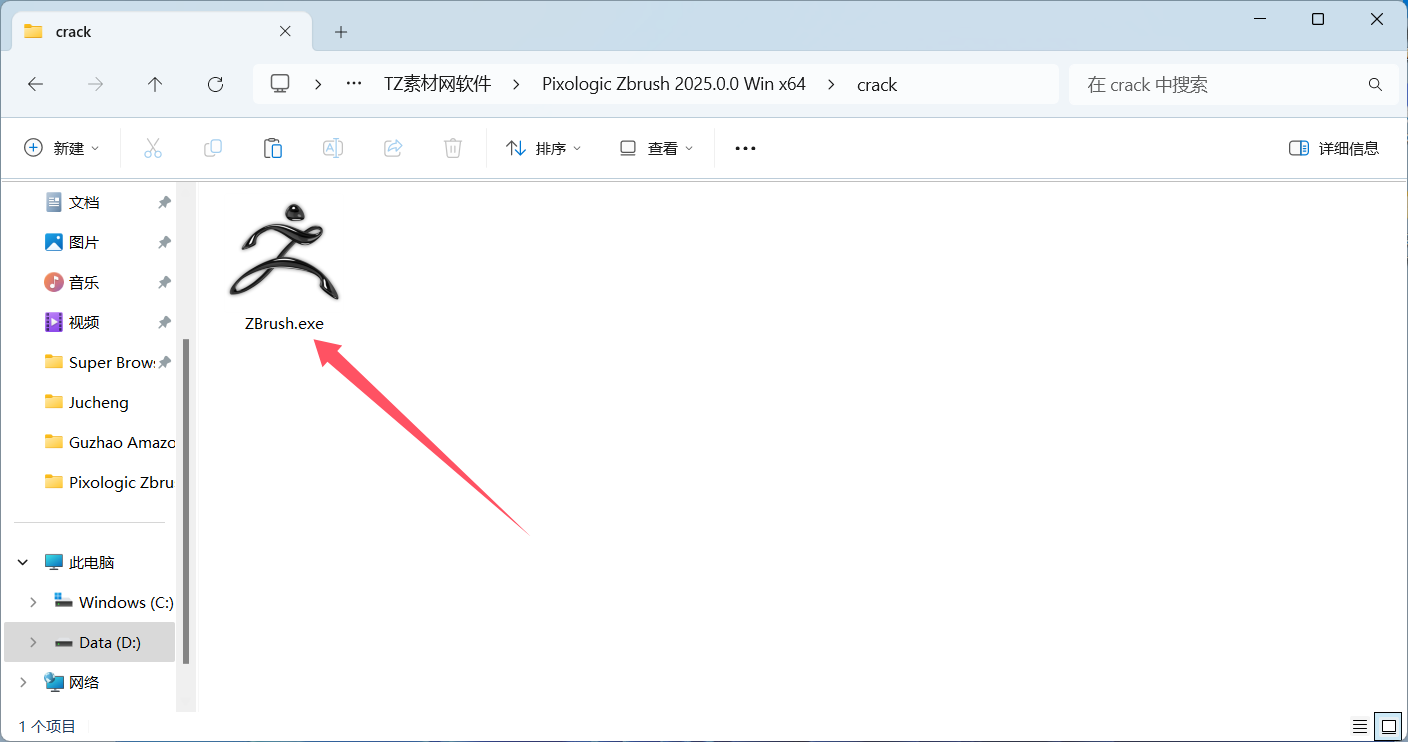Unpin 图片 using its pin icon
1408x742 pixels.
click(164, 242)
